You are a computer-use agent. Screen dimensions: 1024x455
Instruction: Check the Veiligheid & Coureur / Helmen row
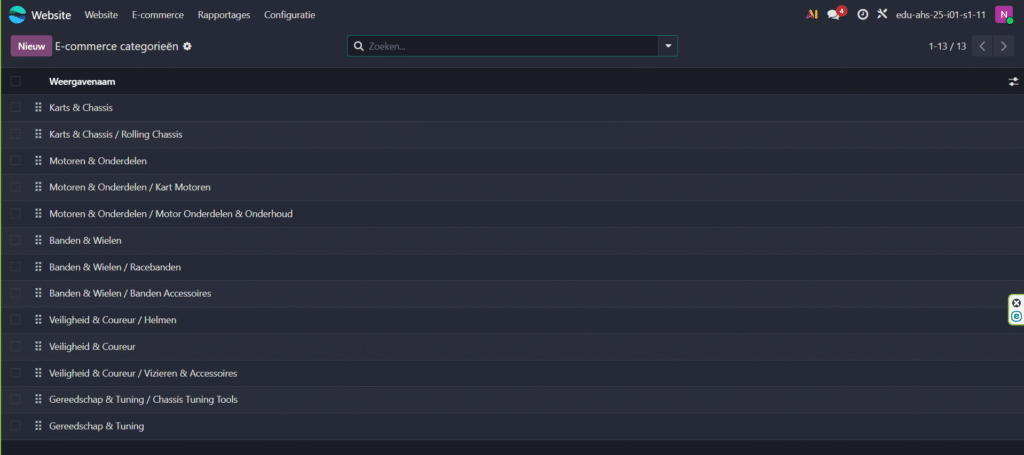[x=15, y=320]
